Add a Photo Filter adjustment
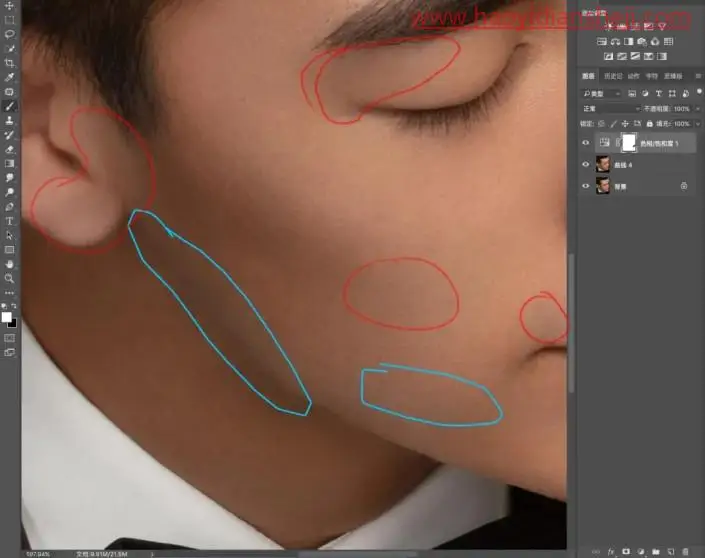 (x=642, y=42)
